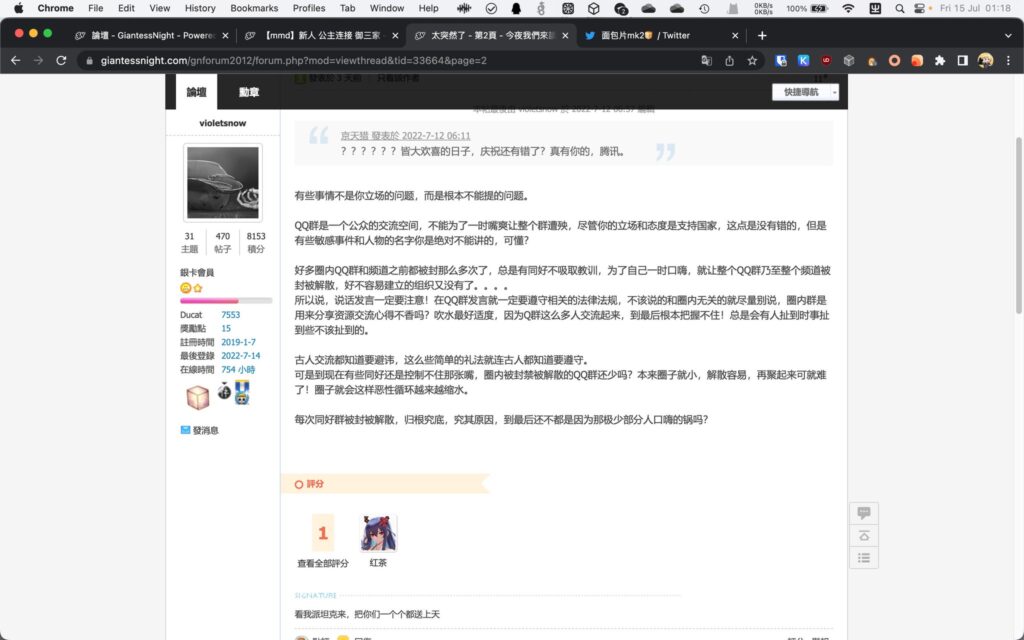Reload the page with the refresh icon
The height and width of the screenshot is (640, 1024).
tap(62, 60)
